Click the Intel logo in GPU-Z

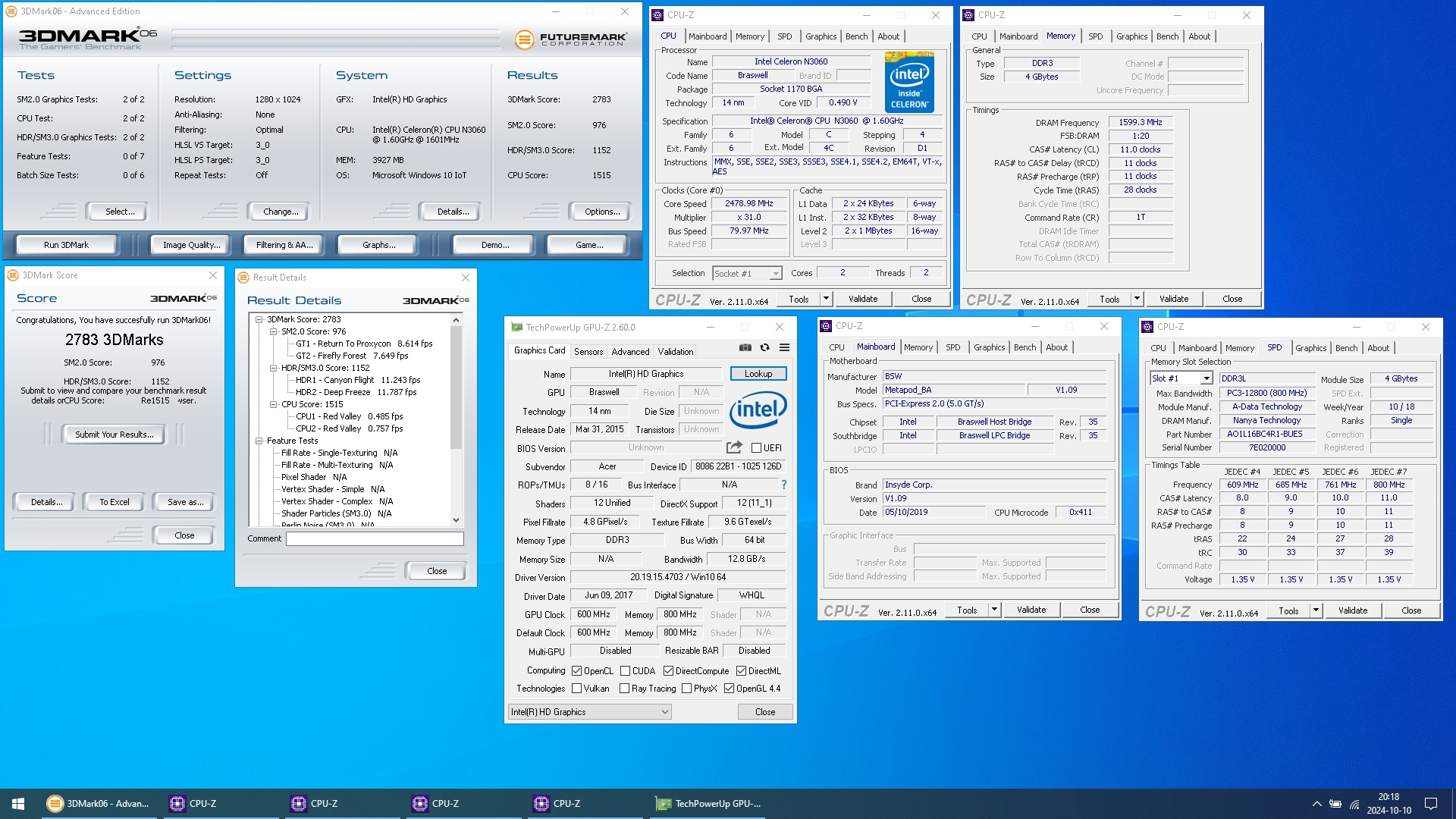pyautogui.click(x=758, y=410)
